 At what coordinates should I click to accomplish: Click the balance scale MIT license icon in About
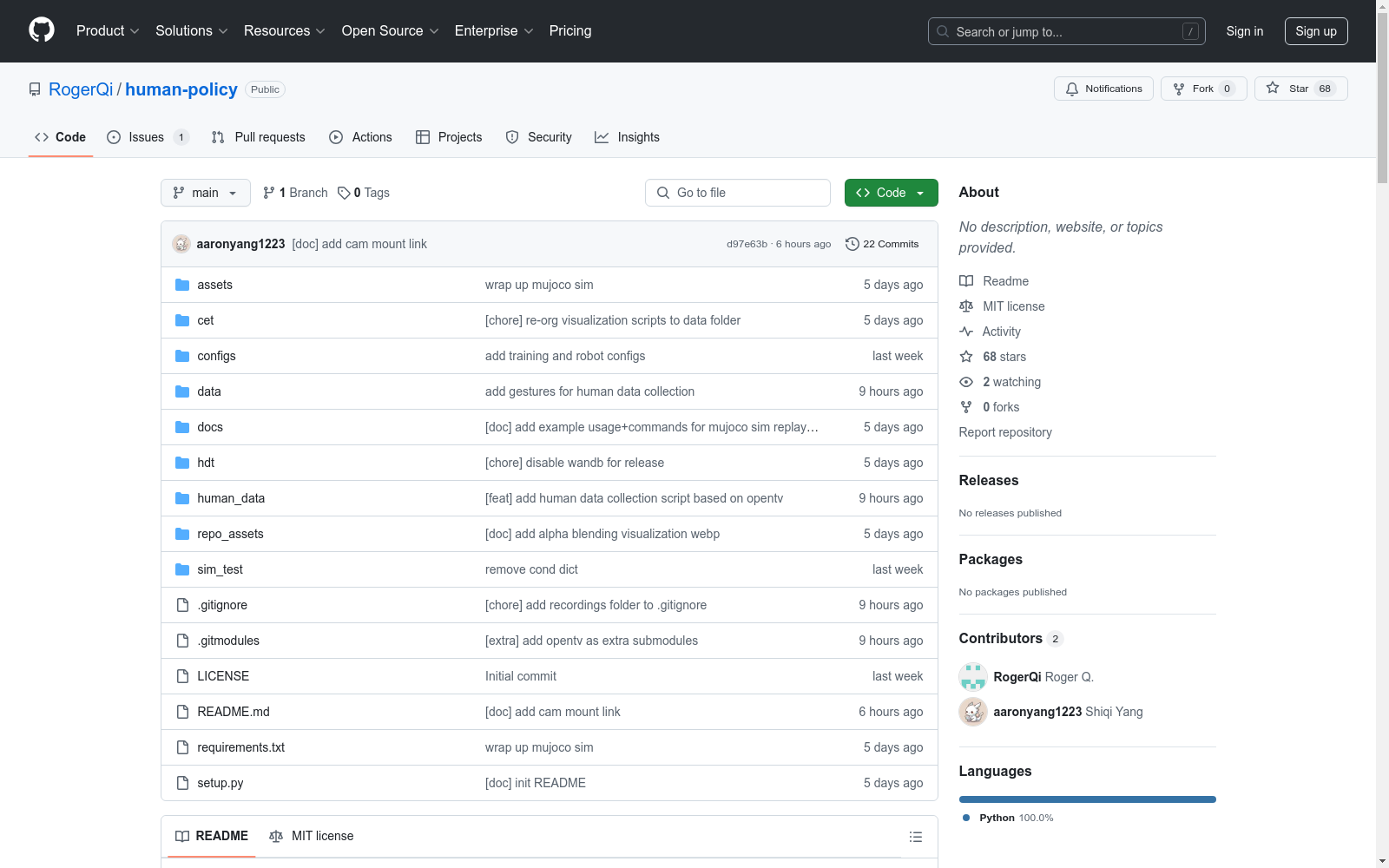pos(966,306)
